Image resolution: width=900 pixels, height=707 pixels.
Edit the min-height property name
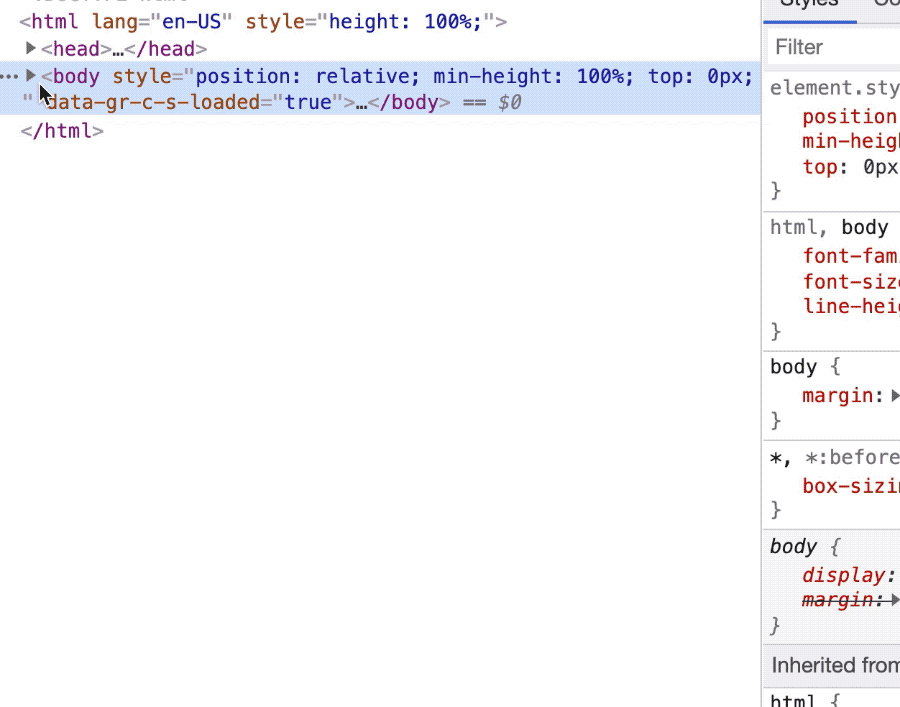tap(849, 142)
